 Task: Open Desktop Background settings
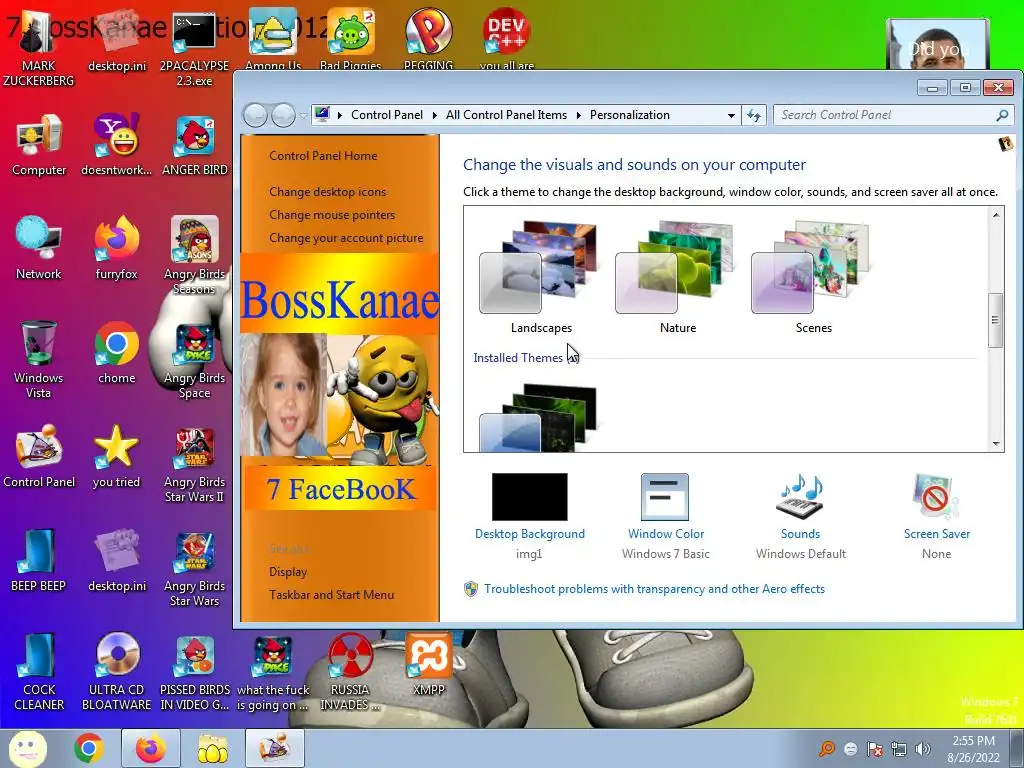530,516
